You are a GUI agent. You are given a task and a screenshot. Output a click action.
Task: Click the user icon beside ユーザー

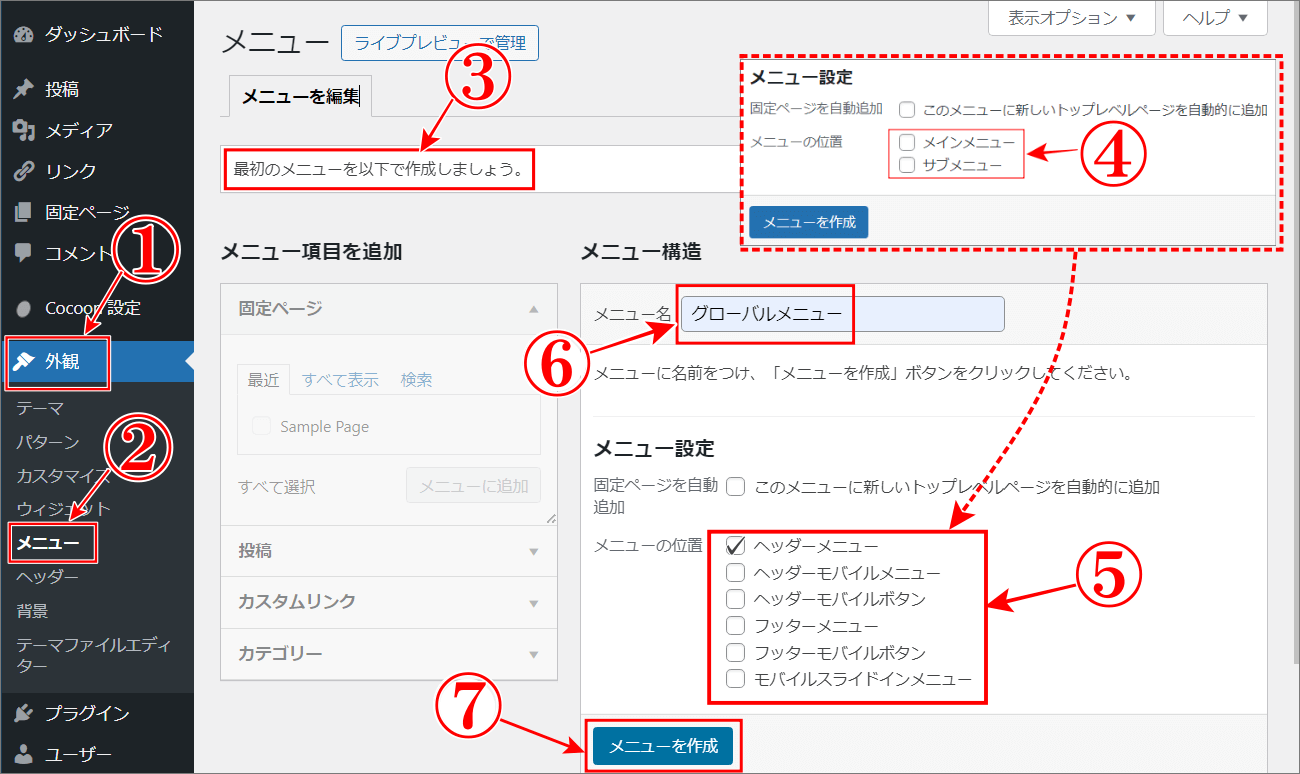coord(24,754)
